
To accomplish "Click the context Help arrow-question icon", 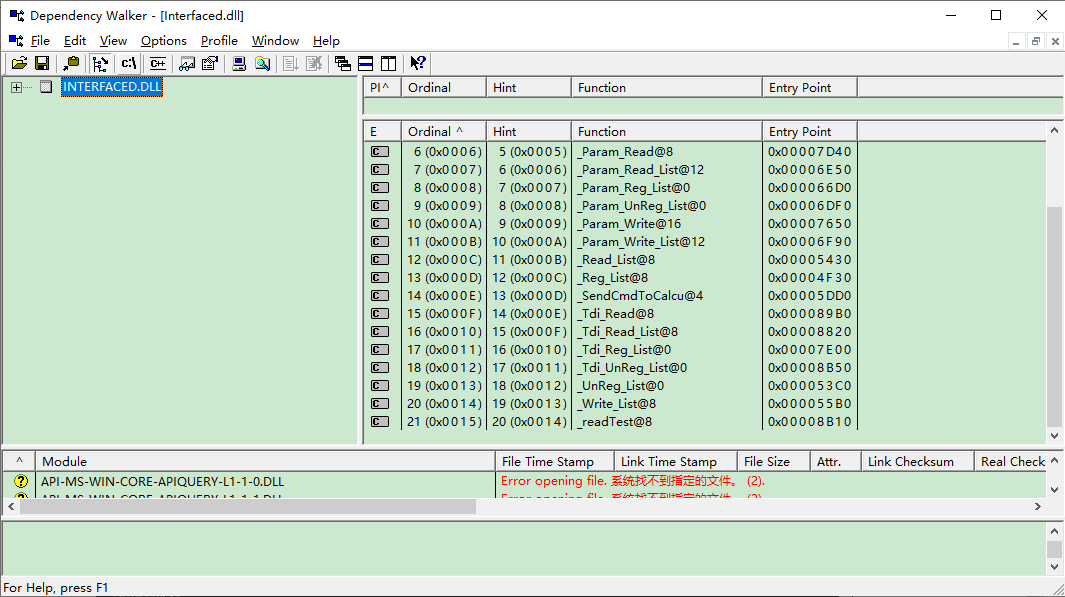I will (418, 63).
